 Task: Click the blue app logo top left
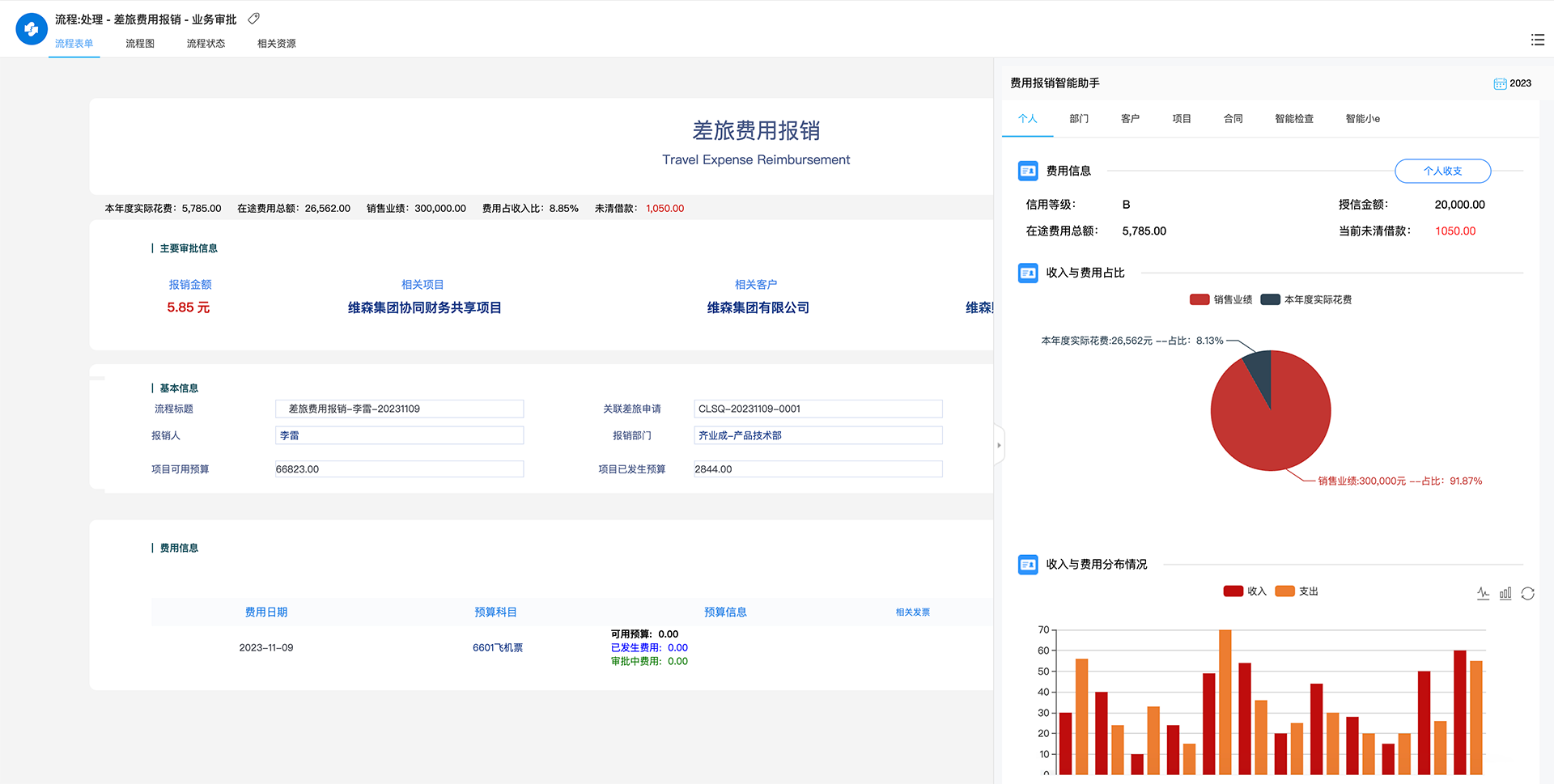(x=31, y=28)
